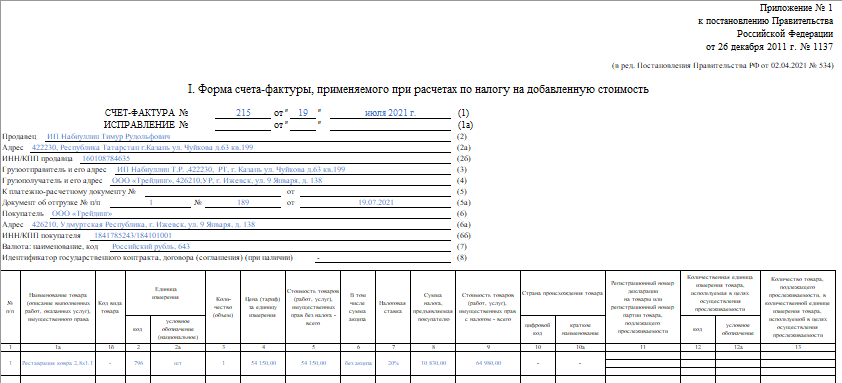Image resolution: width=842 pixels, height=383 pixels.
Task: Click the Грузополучатель address ООО «Трейдинг» Ижевск
Action: [217, 180]
